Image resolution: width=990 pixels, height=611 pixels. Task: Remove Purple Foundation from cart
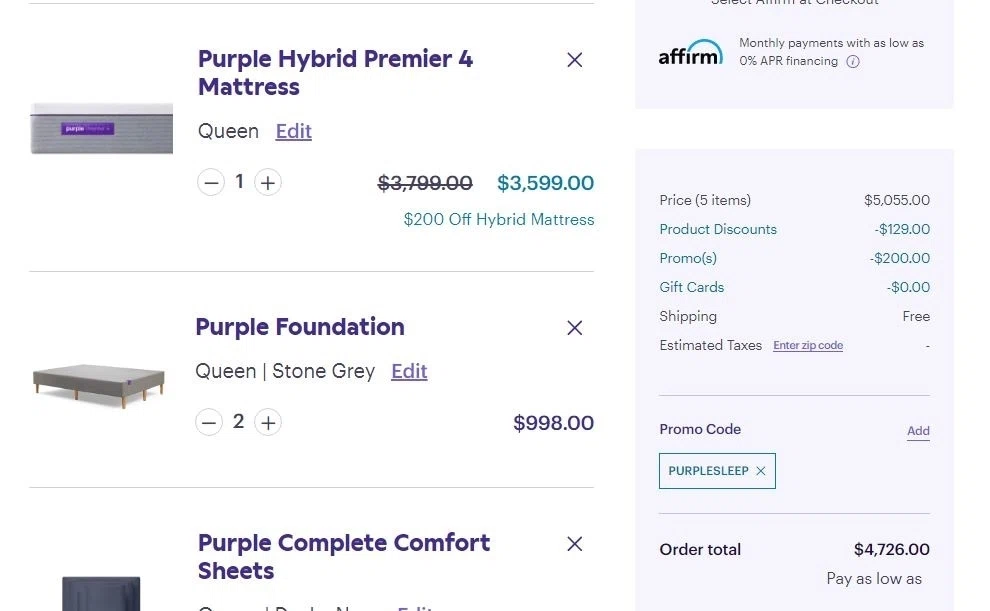tap(574, 328)
